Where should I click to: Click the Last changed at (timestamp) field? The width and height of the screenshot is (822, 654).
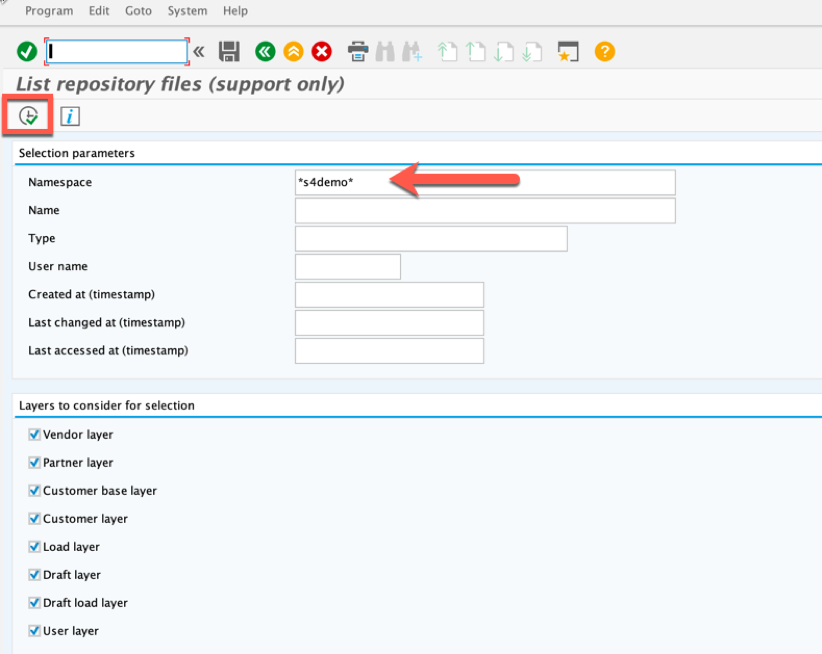(389, 323)
